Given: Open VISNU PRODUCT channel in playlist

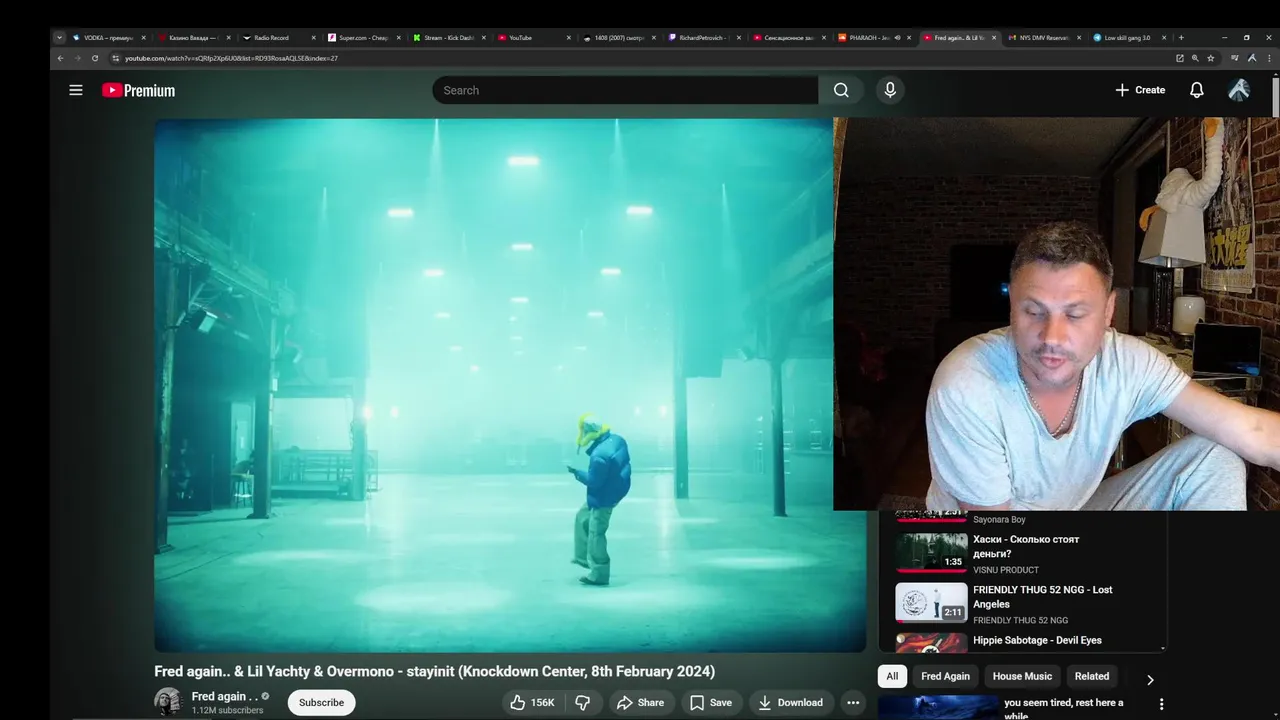Looking at the screenshot, I should pos(1005,570).
